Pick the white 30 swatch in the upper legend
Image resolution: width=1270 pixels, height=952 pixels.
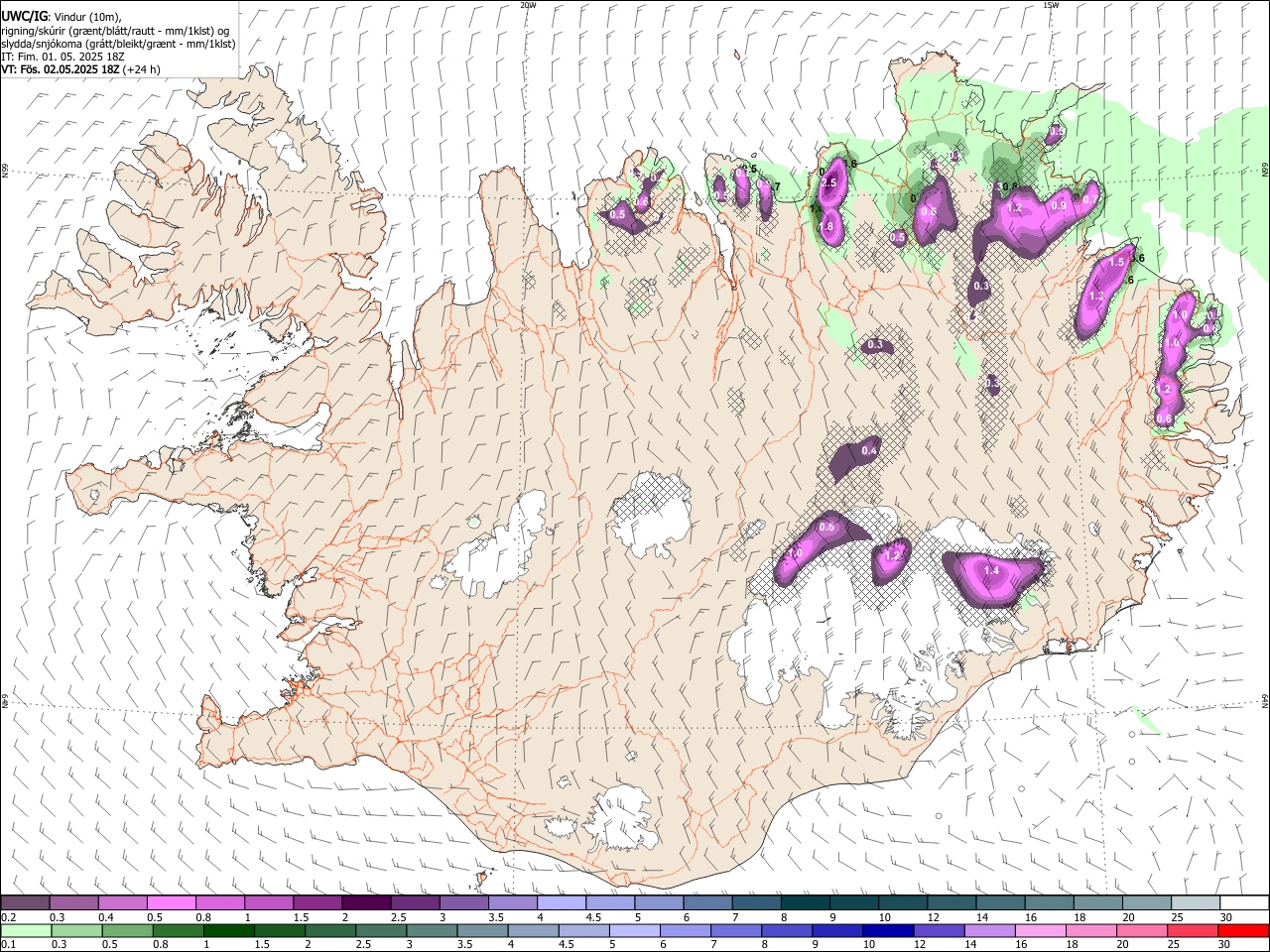(x=1243, y=902)
